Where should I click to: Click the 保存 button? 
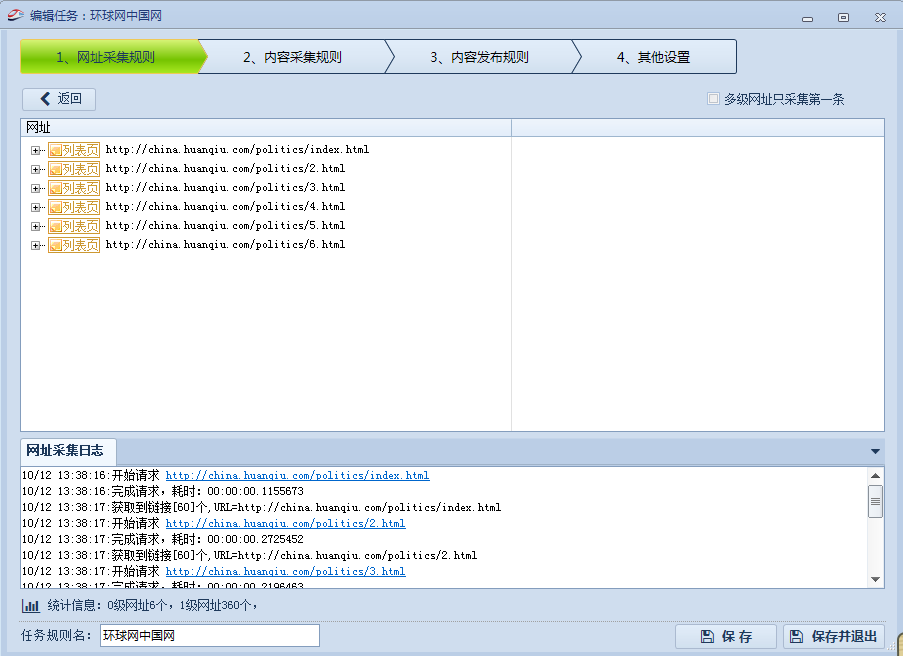[x=726, y=636]
